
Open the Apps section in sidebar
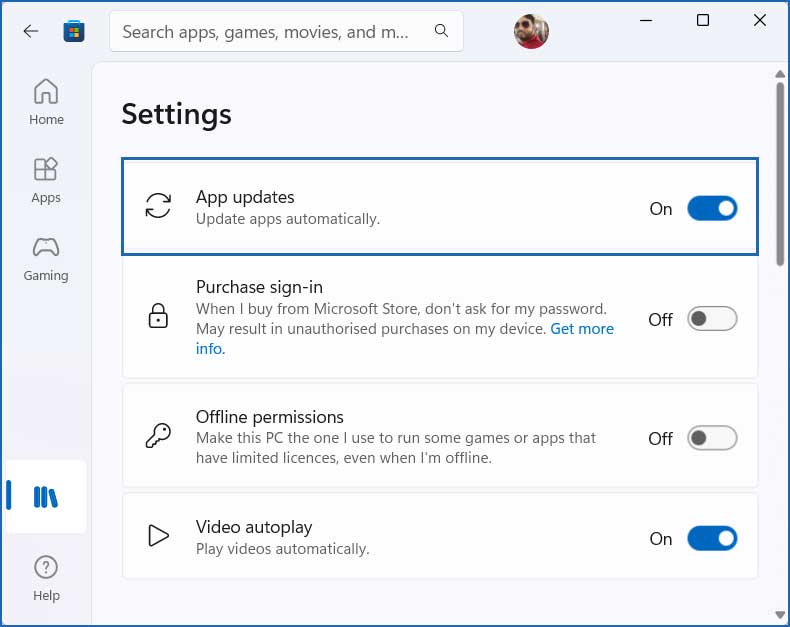click(x=46, y=180)
